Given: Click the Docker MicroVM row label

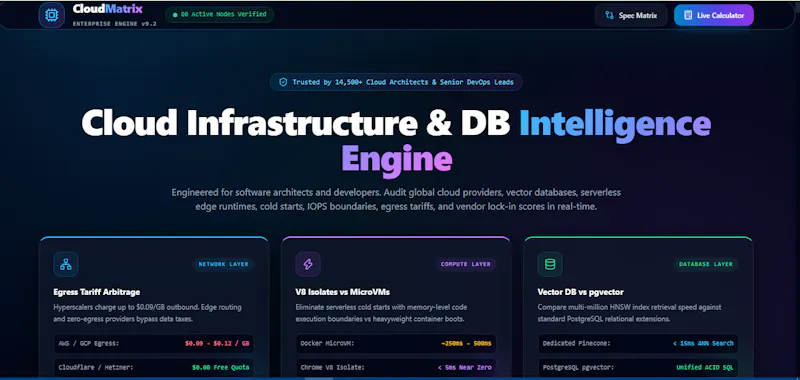Looking at the screenshot, I should (327, 344).
